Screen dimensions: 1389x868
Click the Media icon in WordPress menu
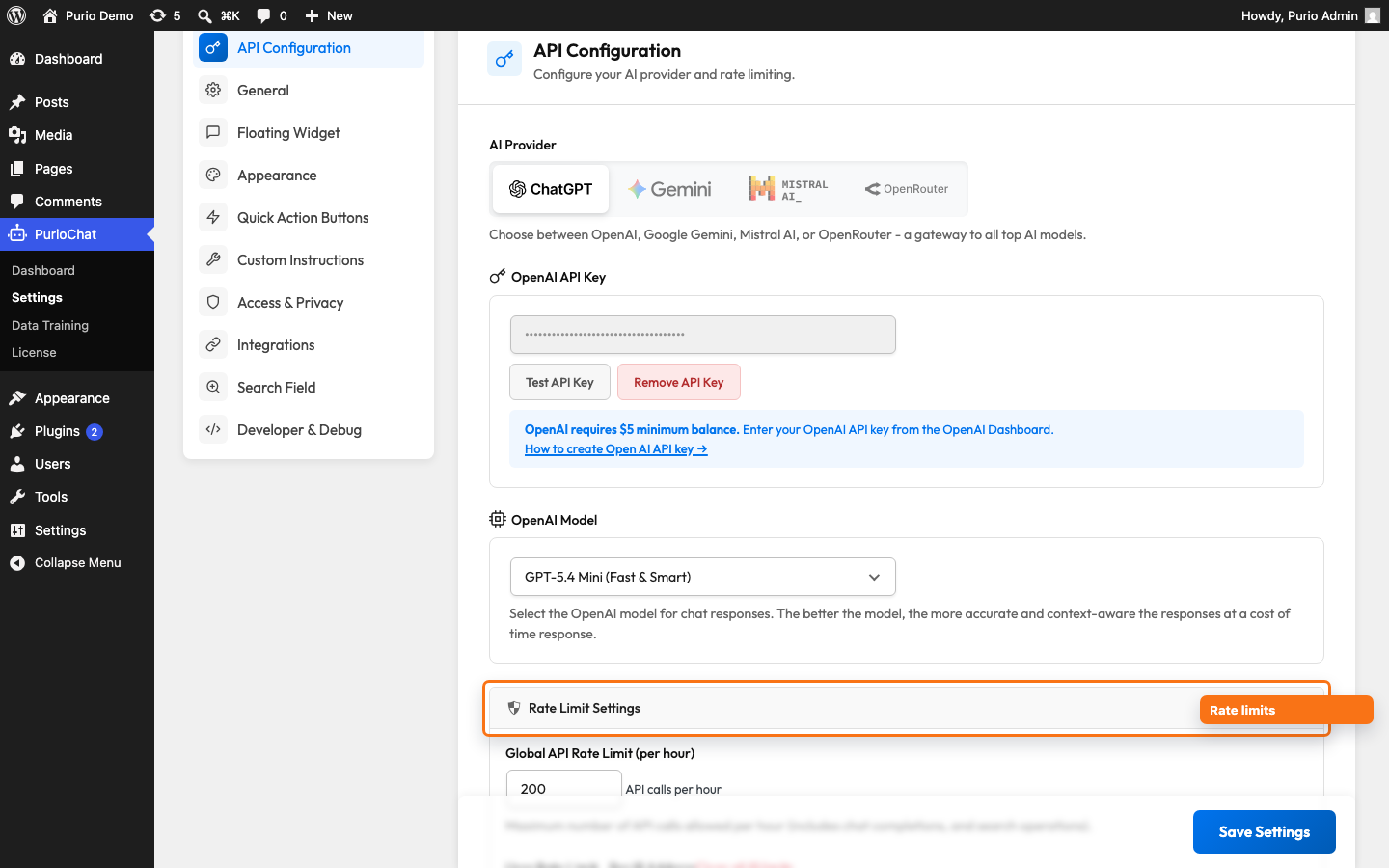(17, 135)
